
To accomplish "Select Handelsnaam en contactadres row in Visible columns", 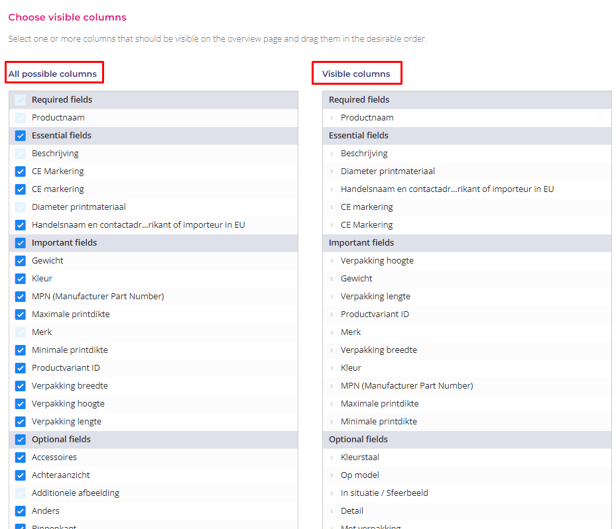I will point(447,189).
